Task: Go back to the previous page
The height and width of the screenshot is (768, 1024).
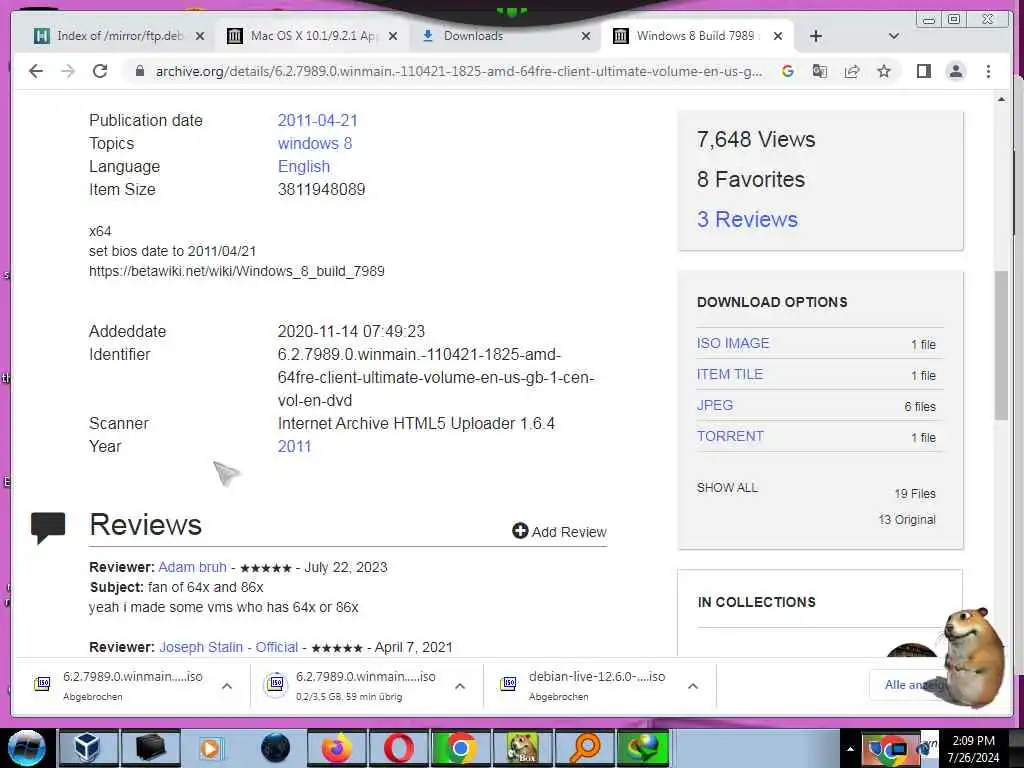Action: click(x=36, y=71)
